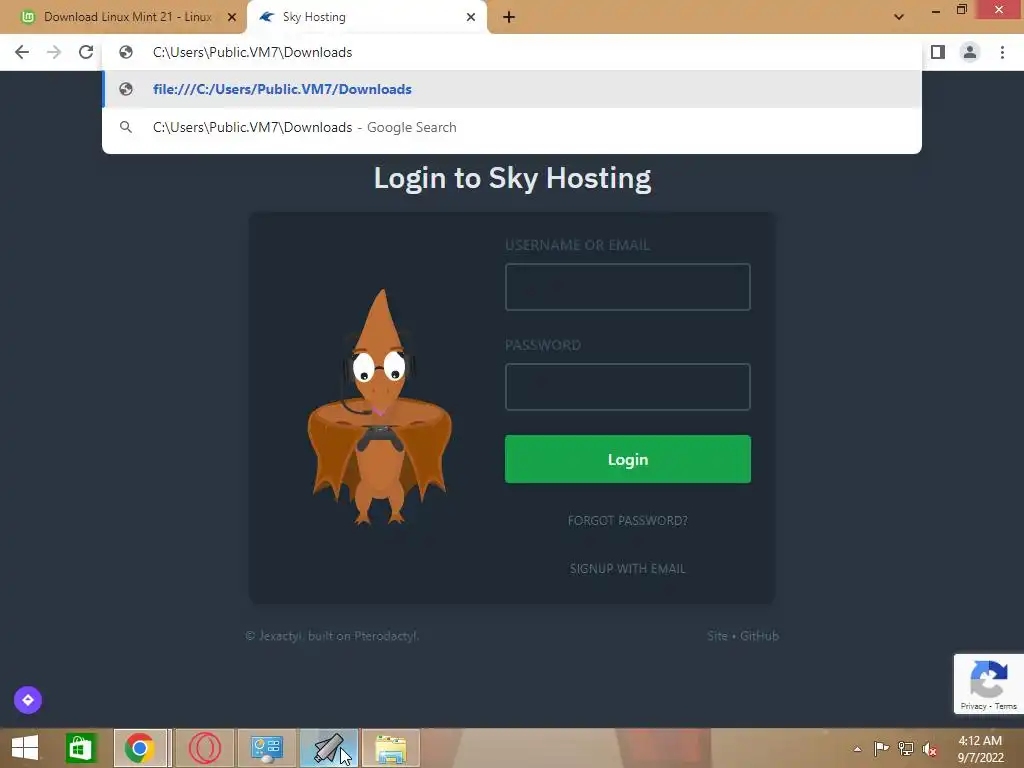Open a new tab with plus button

click(x=509, y=17)
